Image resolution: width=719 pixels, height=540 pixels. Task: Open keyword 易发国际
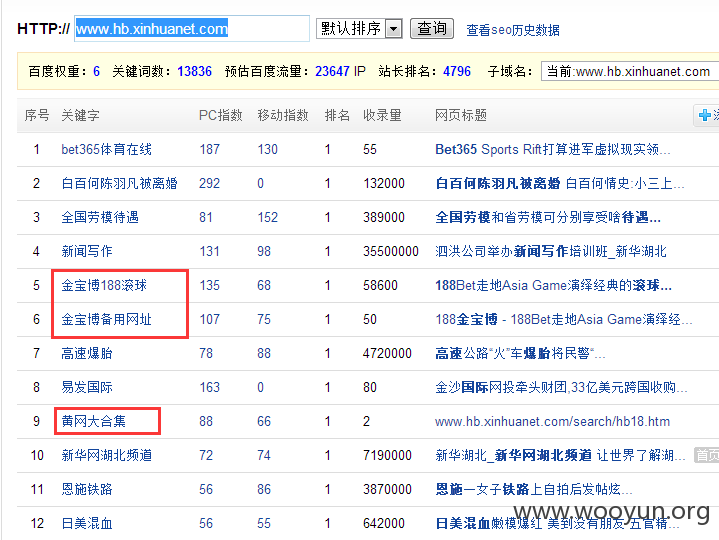[x=87, y=387]
